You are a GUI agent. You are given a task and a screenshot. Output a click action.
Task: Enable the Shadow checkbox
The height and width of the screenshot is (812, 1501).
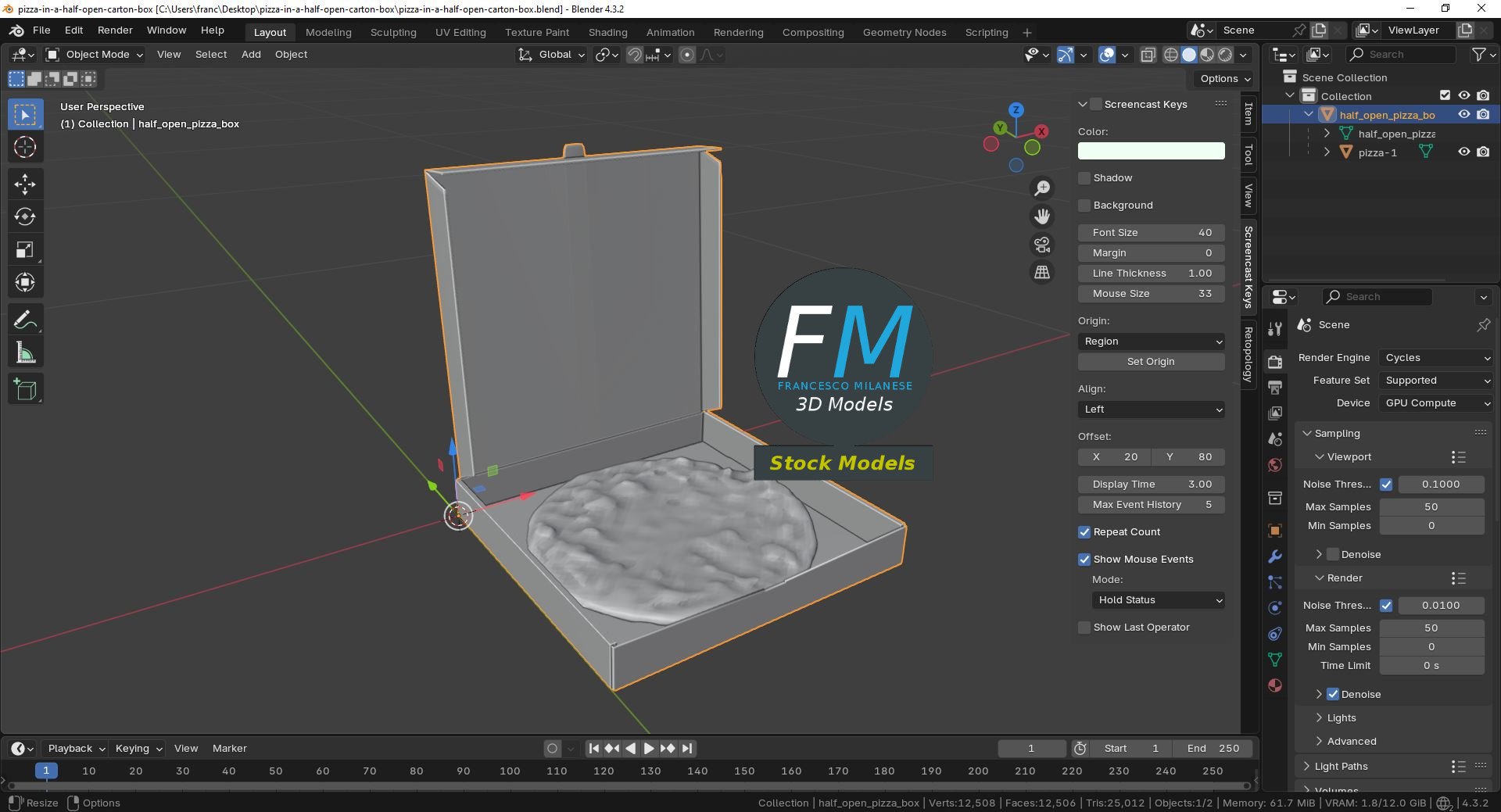pos(1084,178)
